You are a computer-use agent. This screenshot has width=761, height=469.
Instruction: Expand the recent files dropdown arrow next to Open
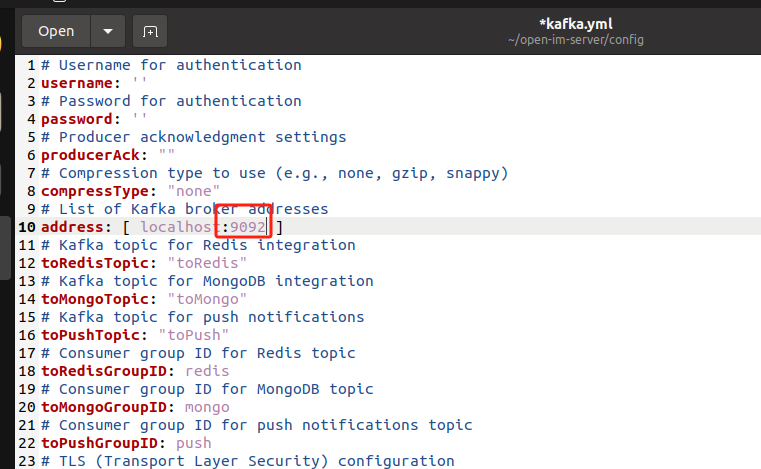point(107,31)
